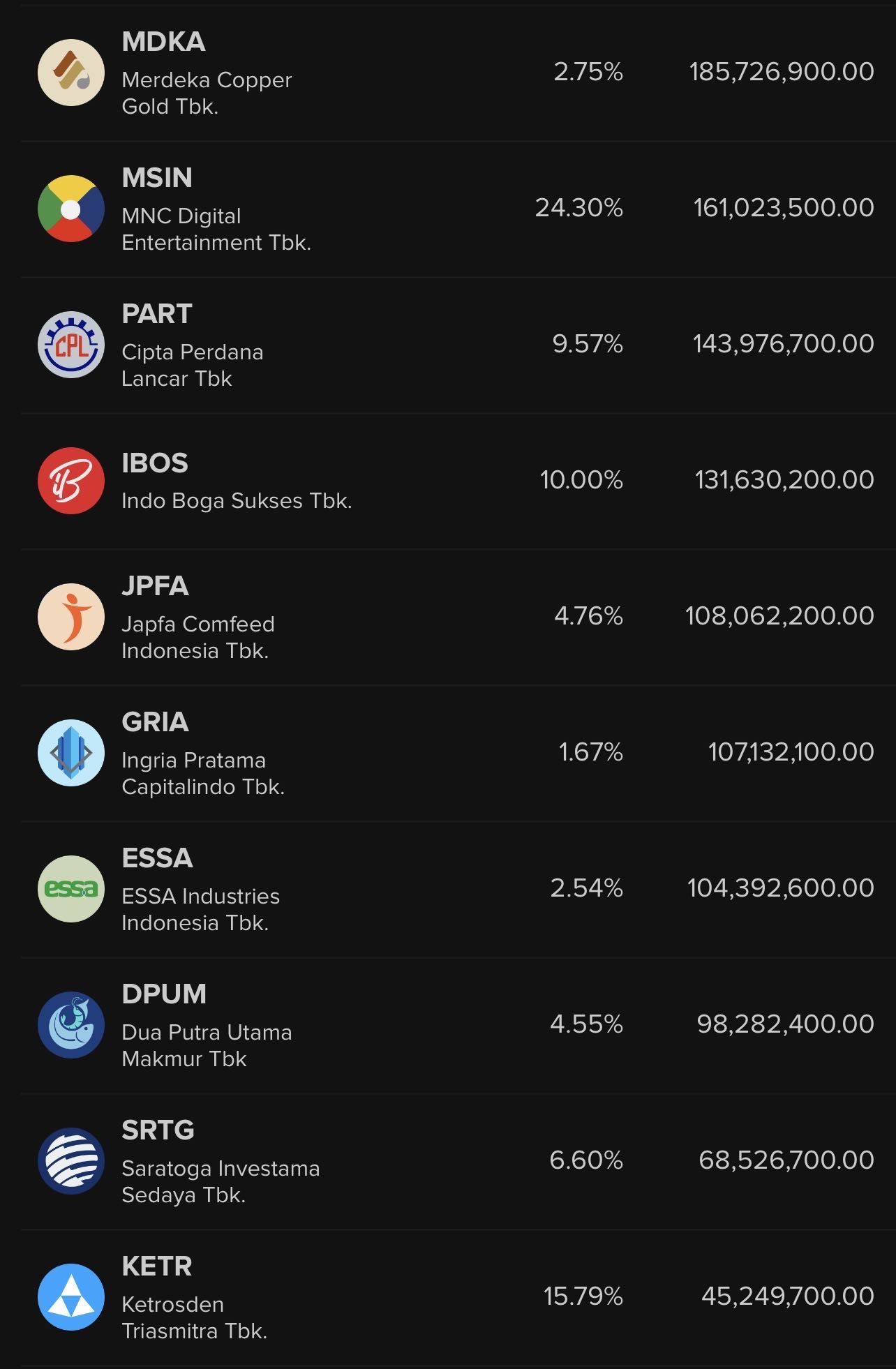Tap the Merdeka Copper Gold logo icon
The image size is (896, 1369).
point(71,73)
